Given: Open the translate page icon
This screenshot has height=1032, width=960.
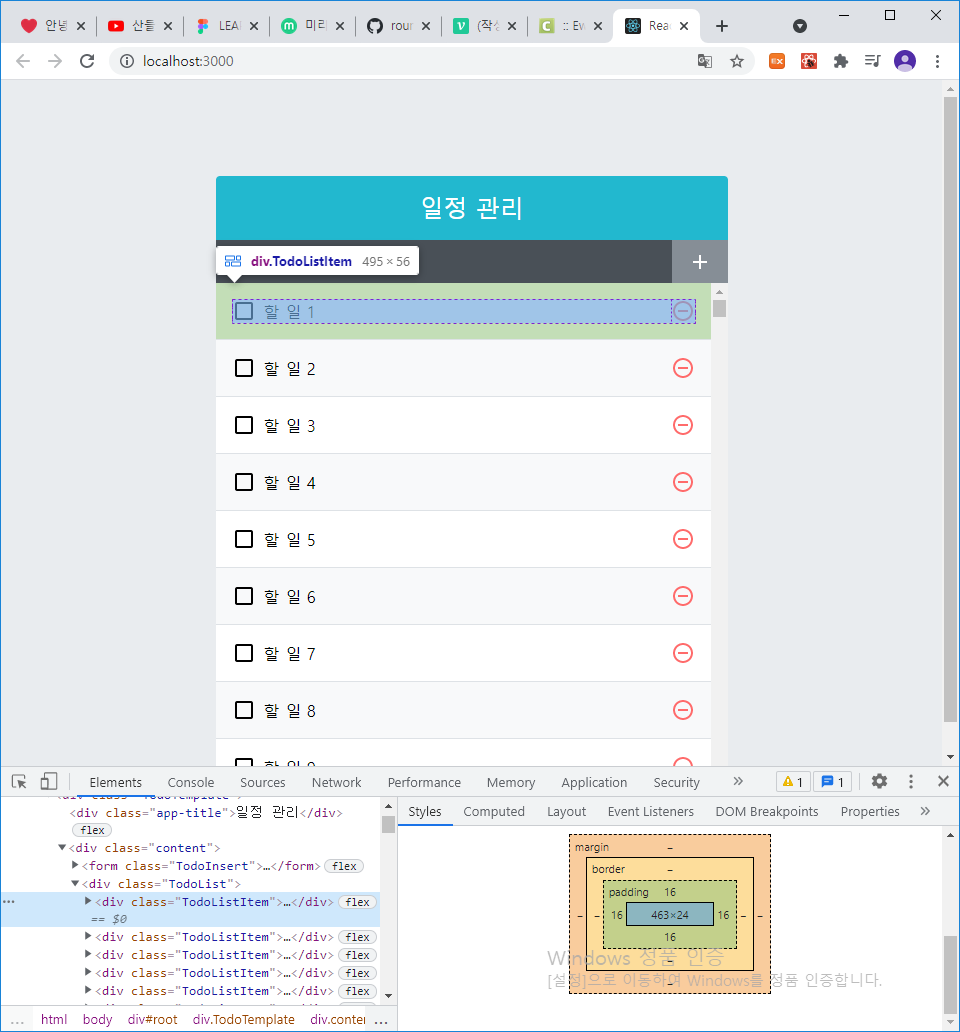Looking at the screenshot, I should tap(705, 61).
